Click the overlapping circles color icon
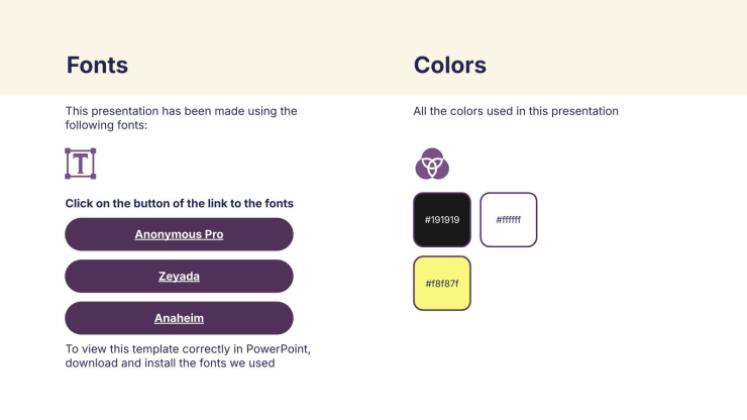 432,163
